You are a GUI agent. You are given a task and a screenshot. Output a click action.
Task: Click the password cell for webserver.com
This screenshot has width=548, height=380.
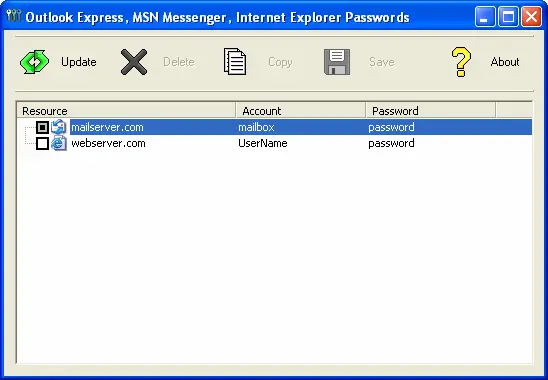pos(391,144)
